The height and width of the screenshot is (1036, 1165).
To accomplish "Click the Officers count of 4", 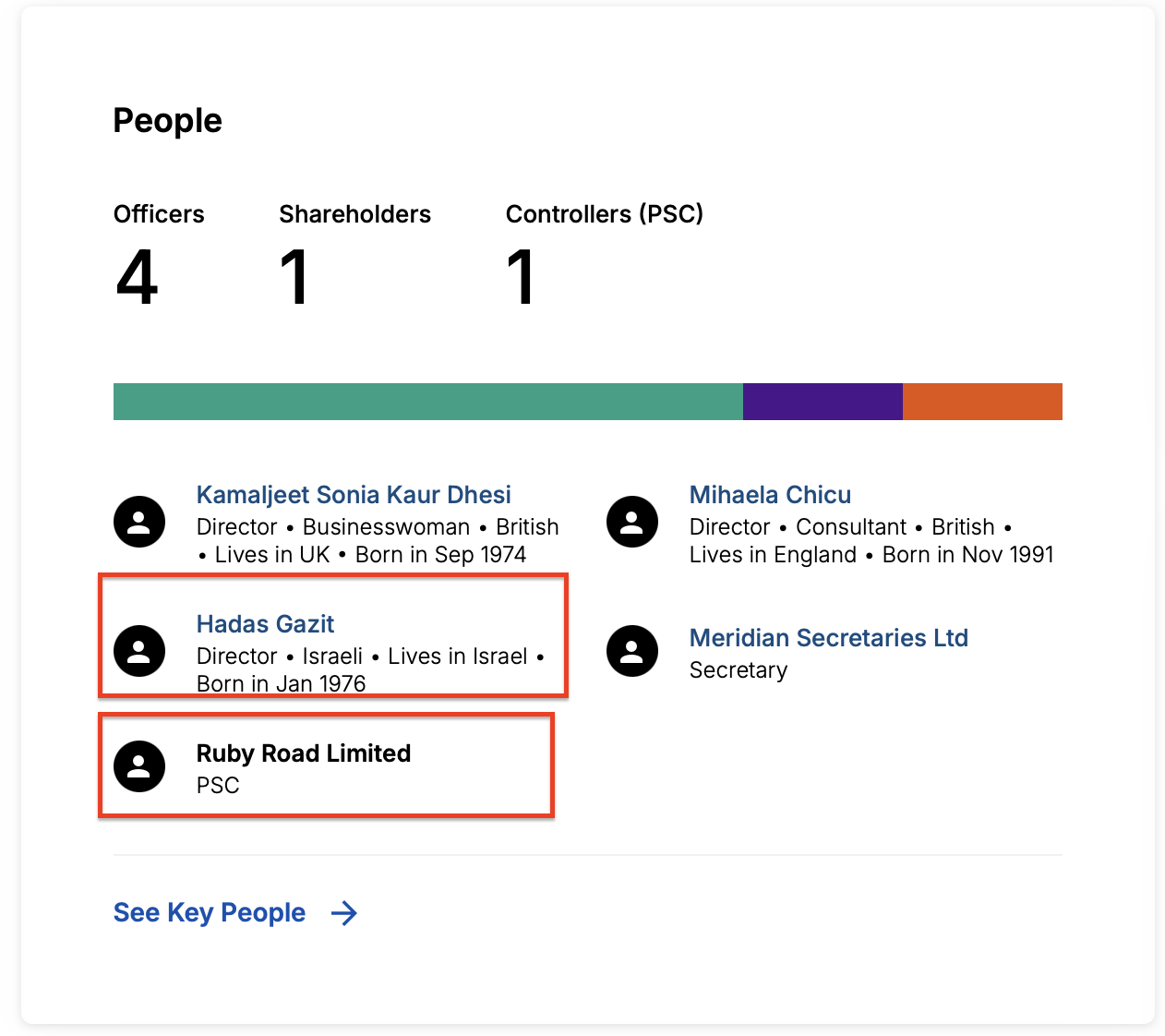I will click(x=138, y=277).
